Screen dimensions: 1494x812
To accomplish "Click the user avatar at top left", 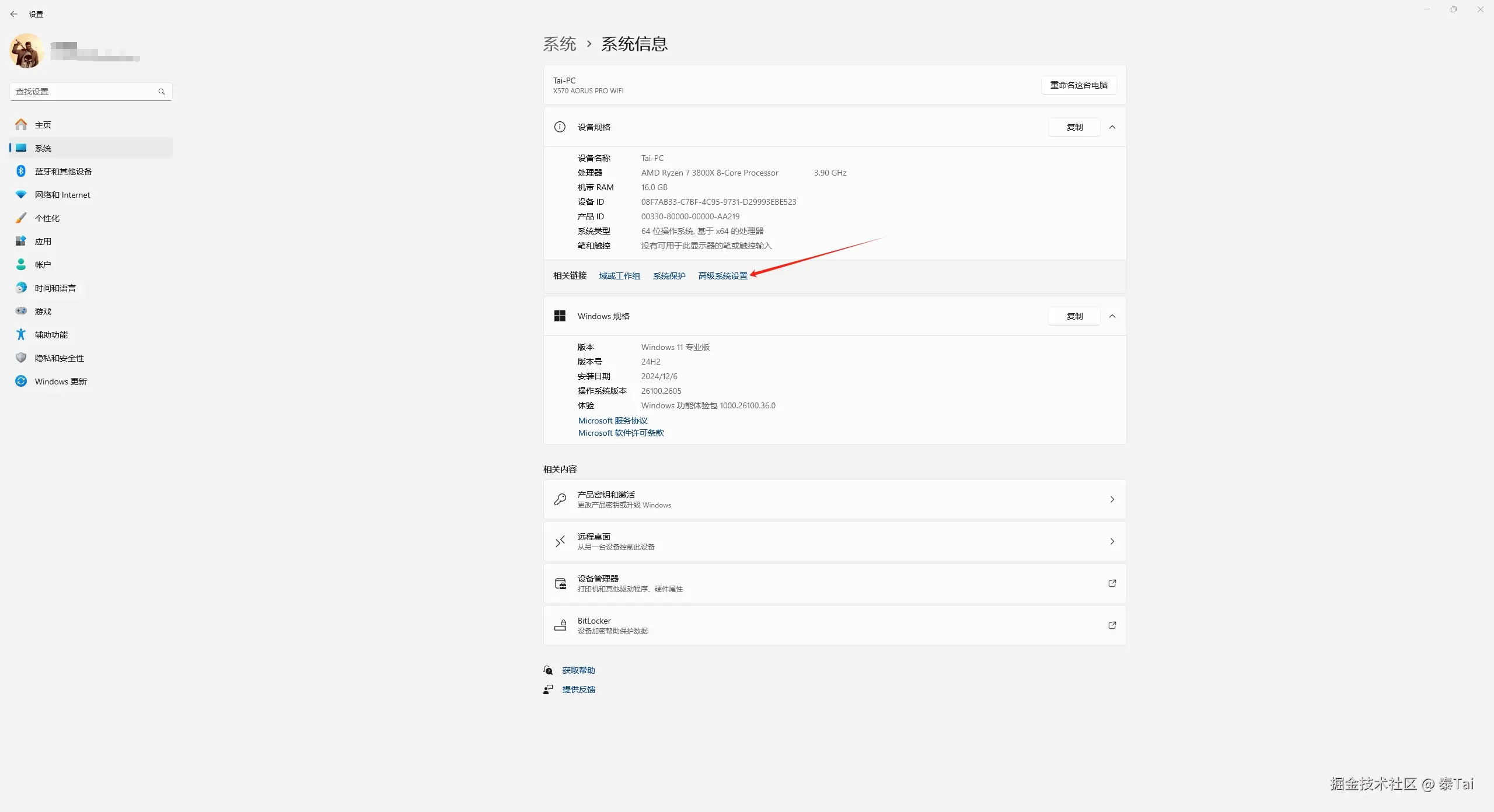I will pyautogui.click(x=26, y=51).
